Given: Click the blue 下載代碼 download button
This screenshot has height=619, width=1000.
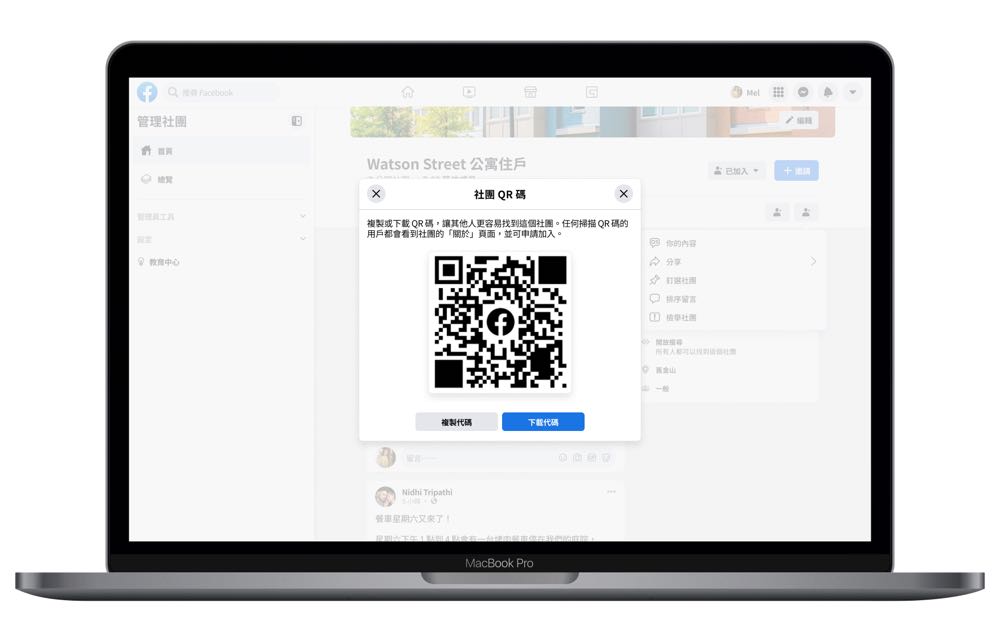Looking at the screenshot, I should tap(543, 422).
